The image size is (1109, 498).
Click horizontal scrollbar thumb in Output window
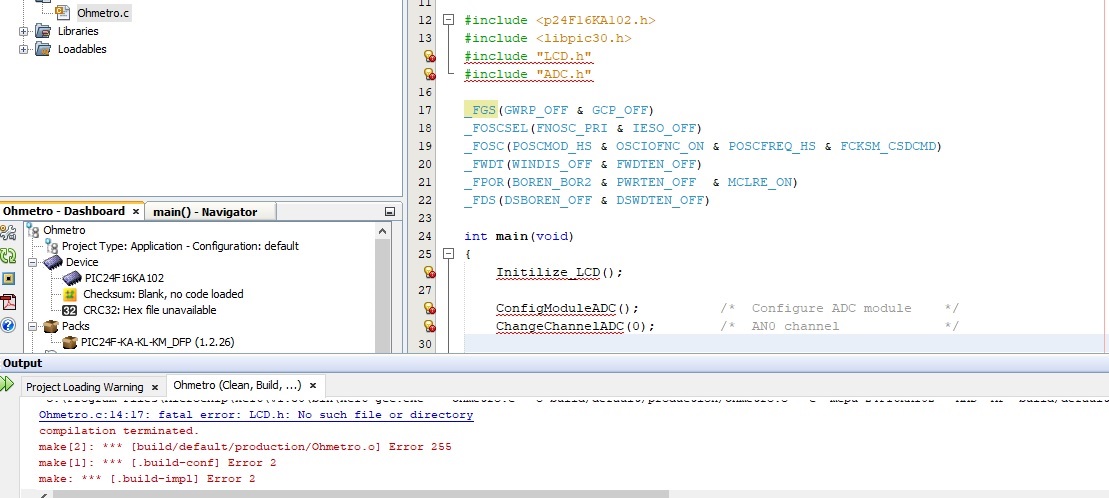click(x=361, y=494)
